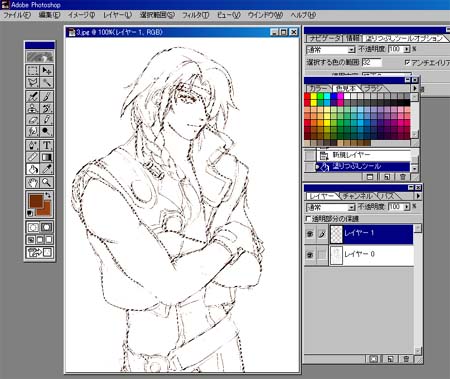Hide レイヤー 0 with its eye icon
The height and width of the screenshot is (379, 450).
click(310, 255)
